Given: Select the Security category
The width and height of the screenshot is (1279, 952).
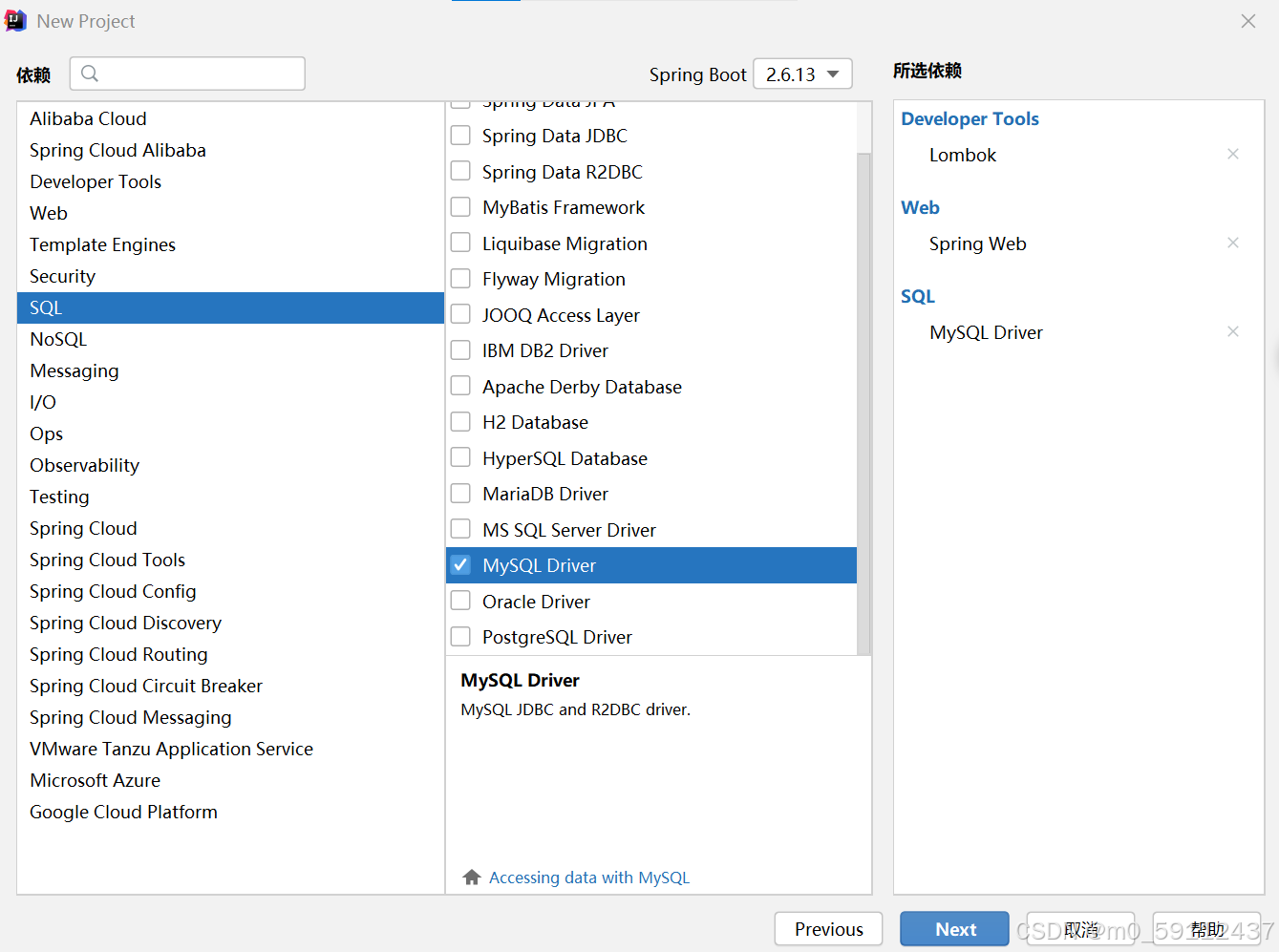Looking at the screenshot, I should click(230, 276).
